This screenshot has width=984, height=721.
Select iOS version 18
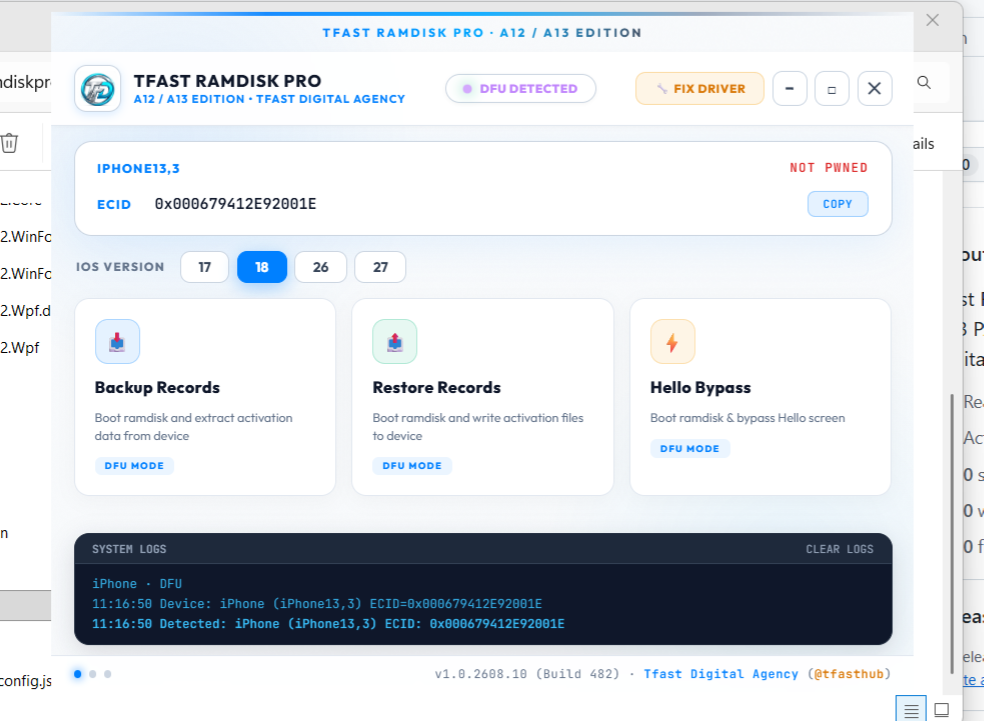[262, 267]
